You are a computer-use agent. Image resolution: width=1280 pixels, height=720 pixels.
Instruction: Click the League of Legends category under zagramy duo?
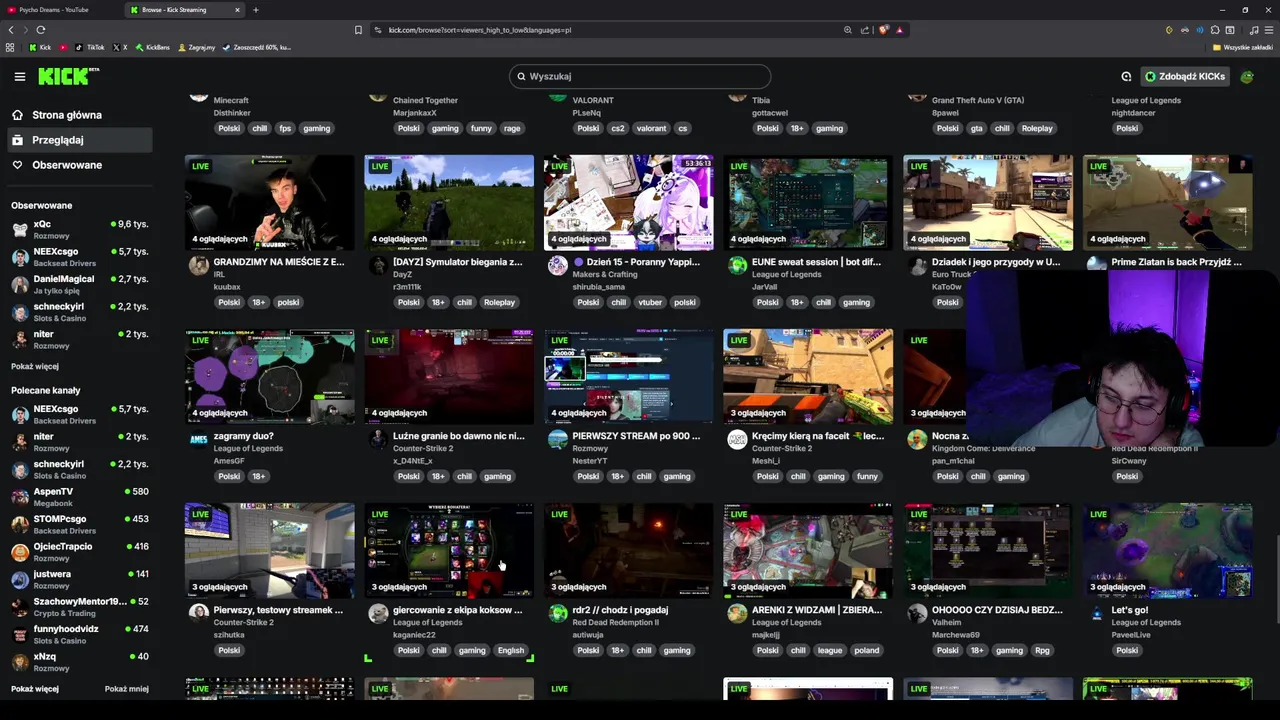(248, 448)
